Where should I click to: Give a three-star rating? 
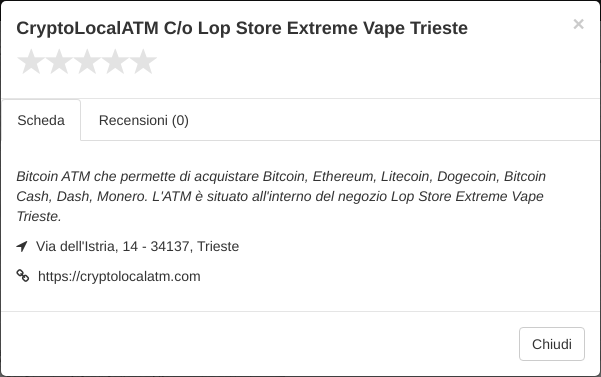point(87,61)
